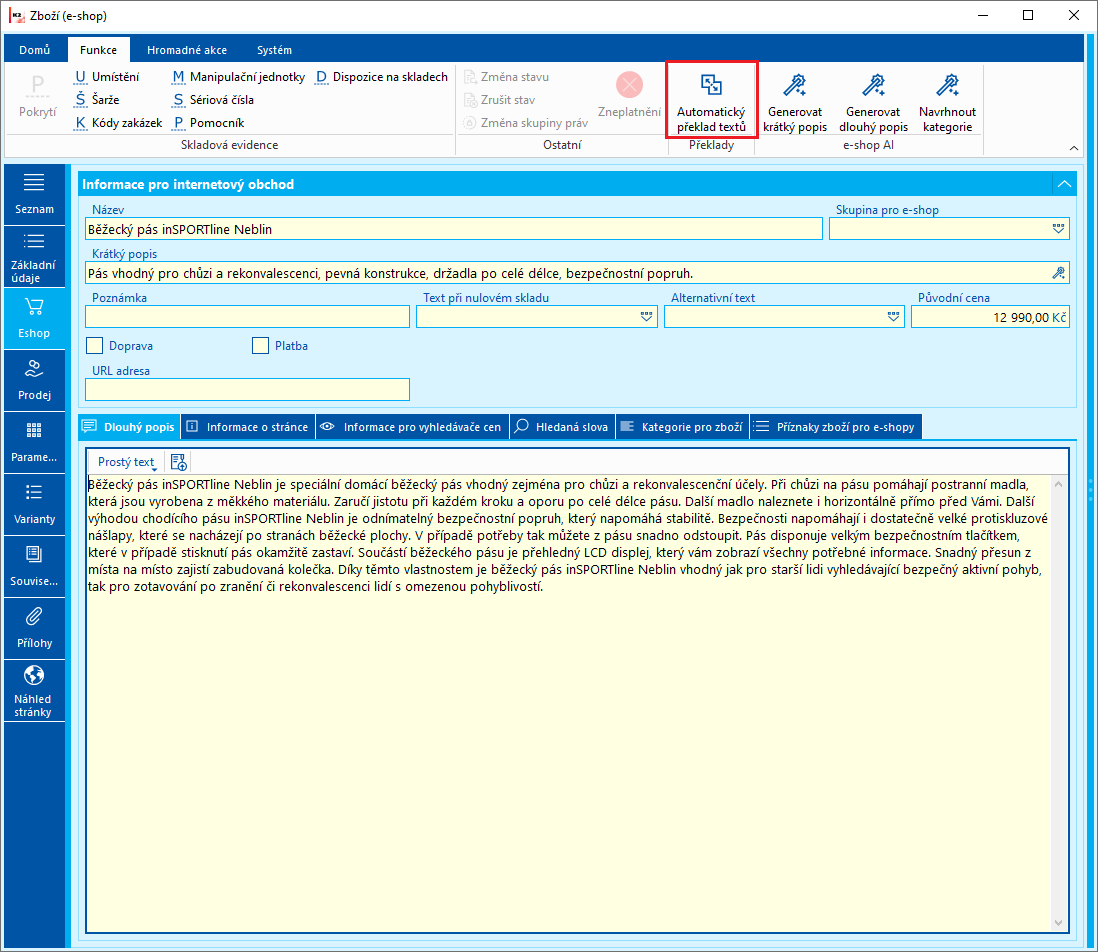Switch to the Funkce ribbon tab
Image resolution: width=1098 pixels, height=952 pixels.
coord(98,50)
